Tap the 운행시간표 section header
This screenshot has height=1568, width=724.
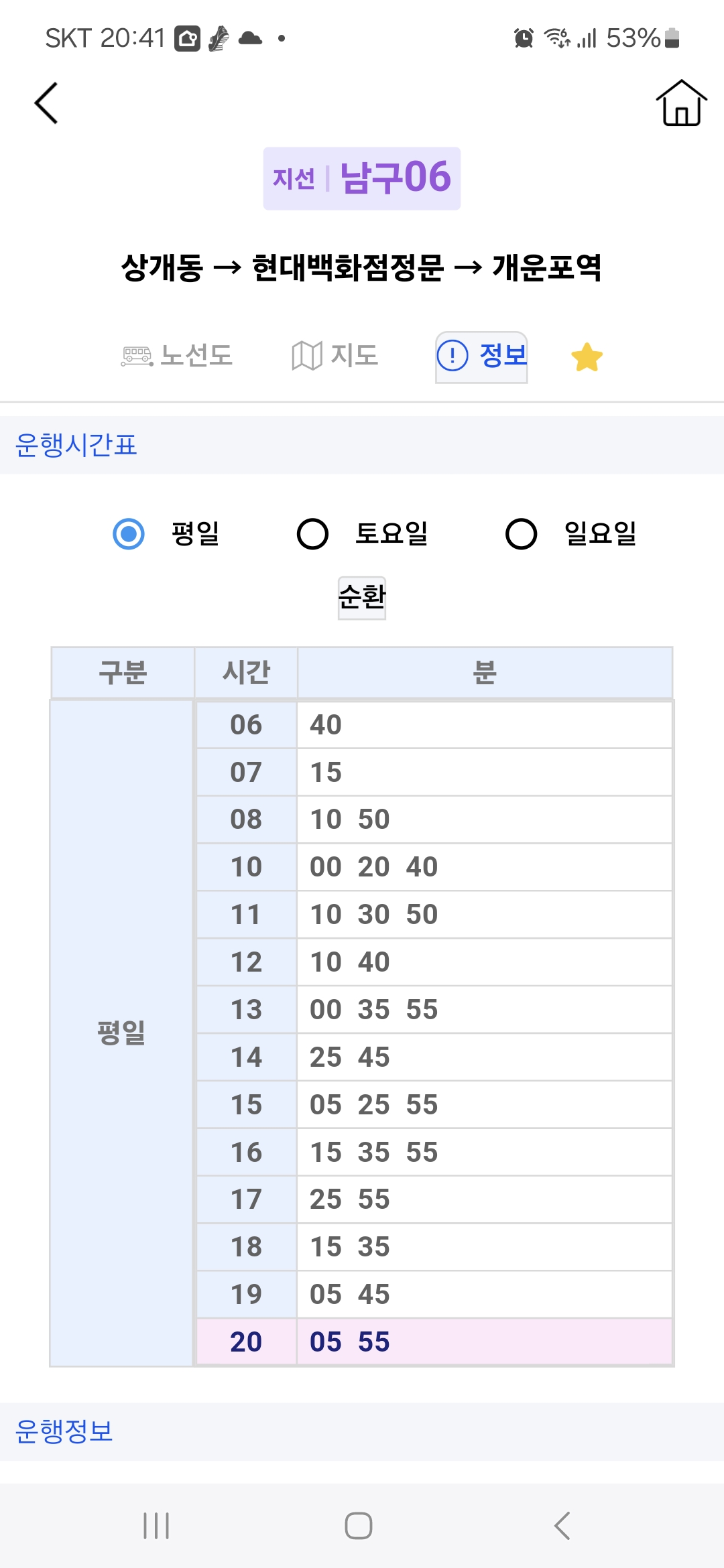tap(76, 445)
